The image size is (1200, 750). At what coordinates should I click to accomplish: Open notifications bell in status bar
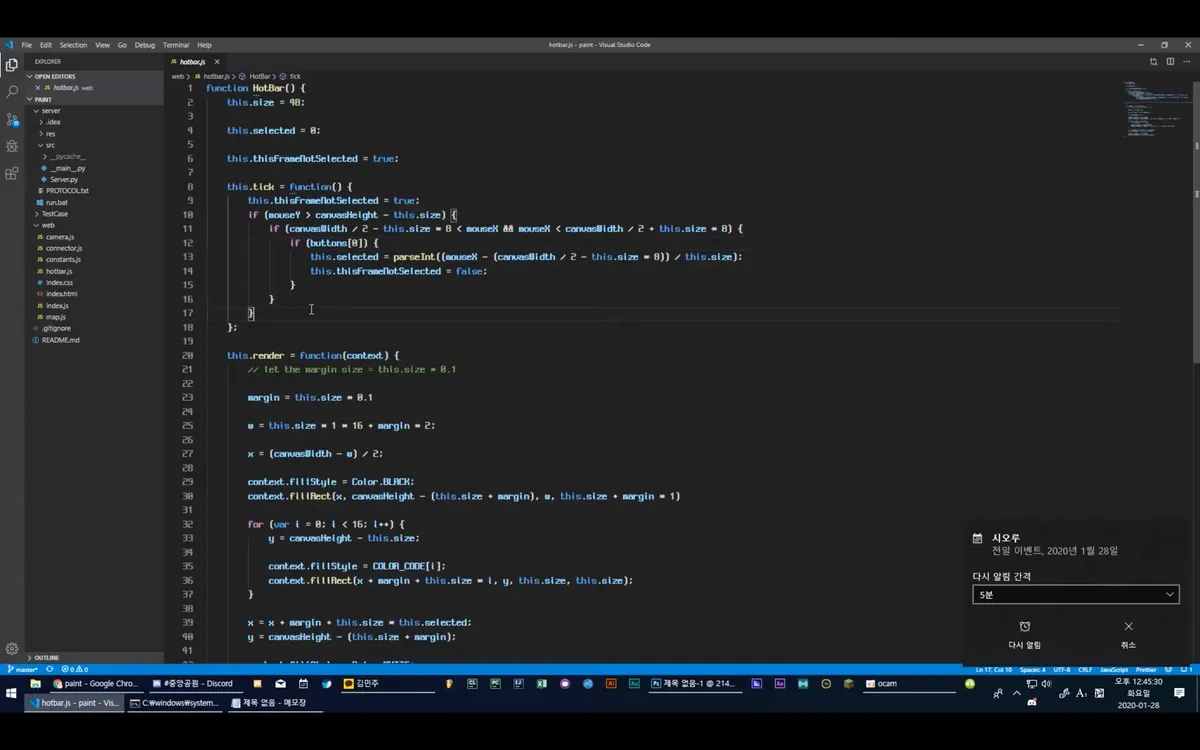coord(1189,669)
